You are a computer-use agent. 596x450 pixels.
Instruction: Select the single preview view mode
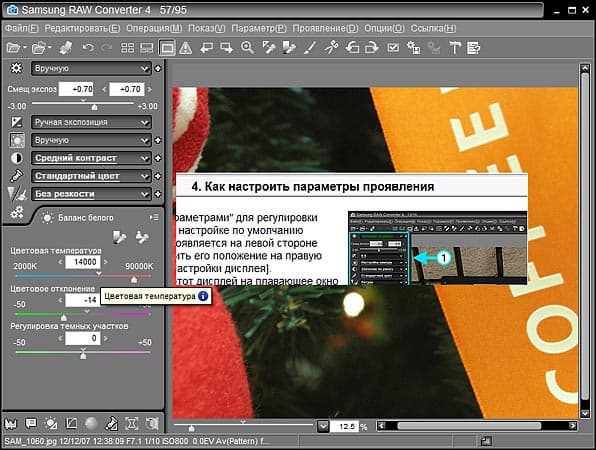pos(167,48)
